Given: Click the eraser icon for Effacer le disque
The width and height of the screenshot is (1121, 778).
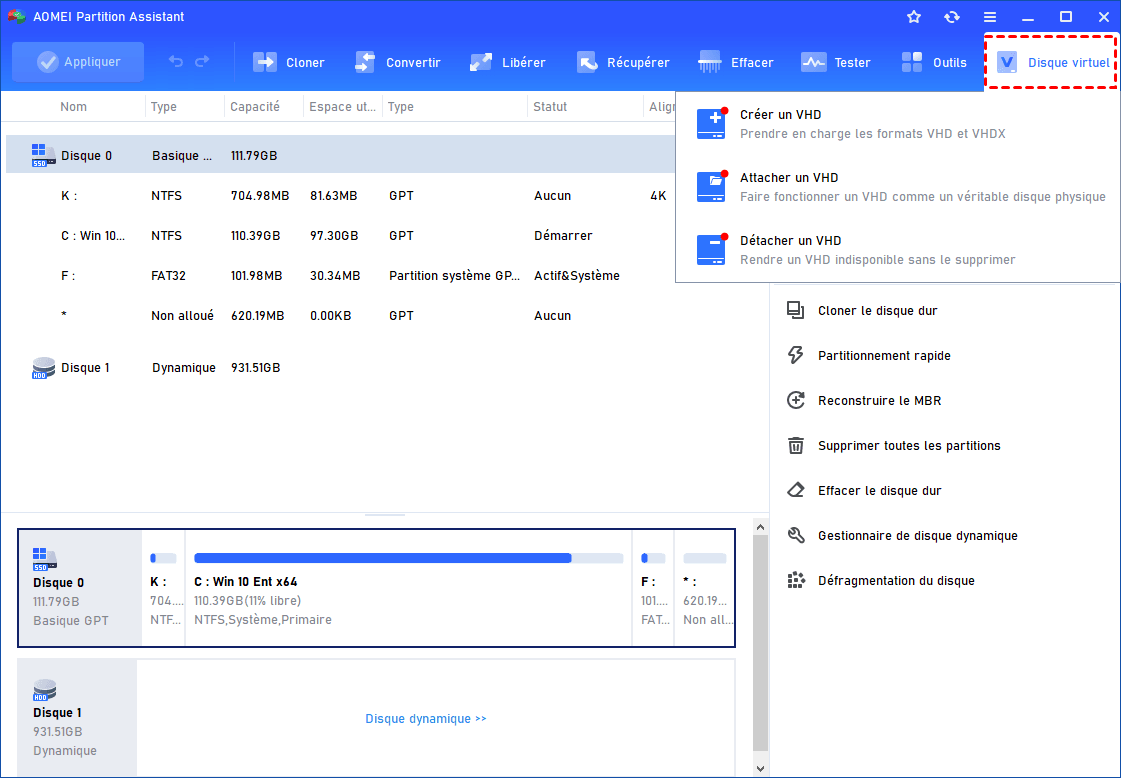Looking at the screenshot, I should (x=796, y=491).
